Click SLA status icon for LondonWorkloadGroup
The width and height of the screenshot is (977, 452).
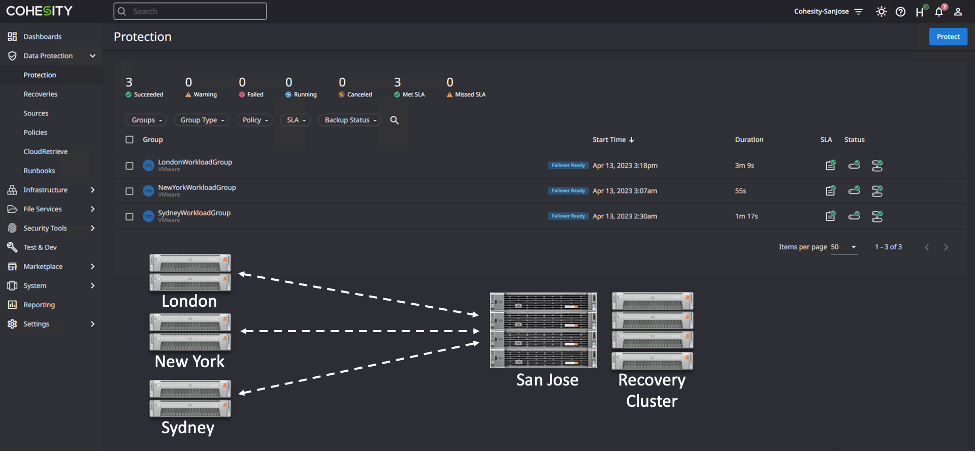(830, 166)
